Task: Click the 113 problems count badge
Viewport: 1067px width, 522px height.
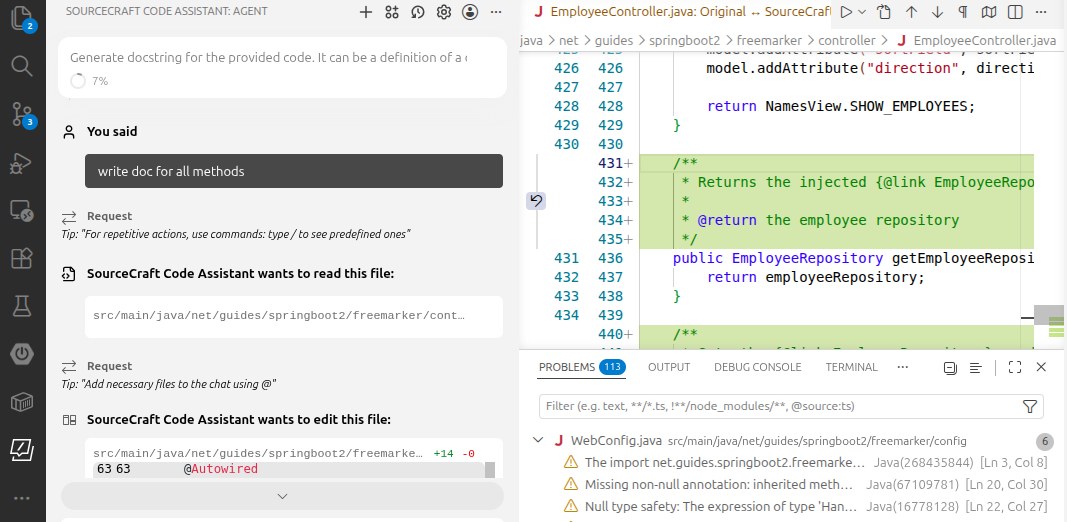Action: pyautogui.click(x=612, y=367)
